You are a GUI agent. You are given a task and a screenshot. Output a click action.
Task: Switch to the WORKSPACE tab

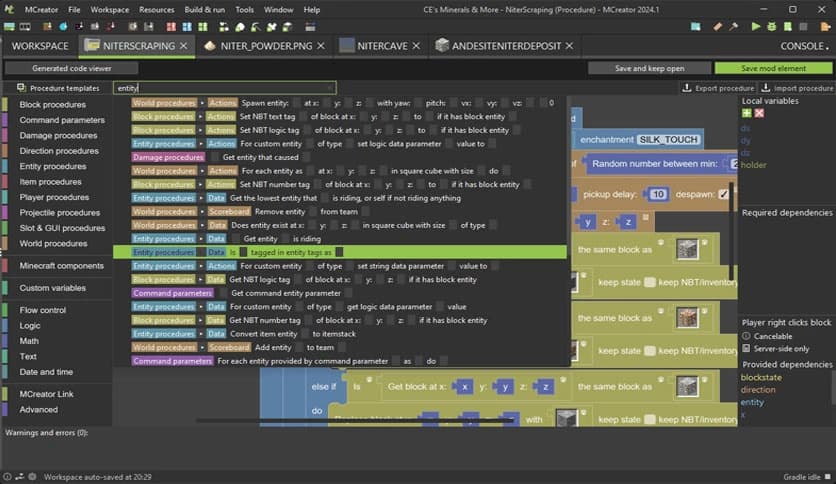[x=40, y=46]
